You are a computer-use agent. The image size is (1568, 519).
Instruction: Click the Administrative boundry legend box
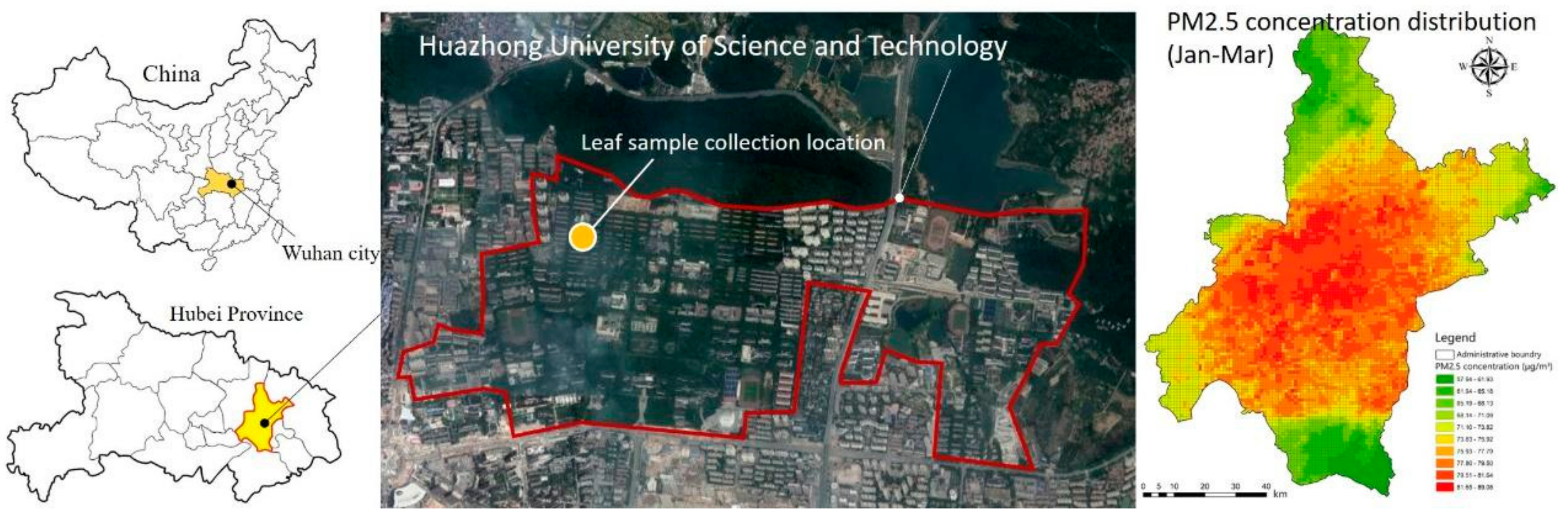(1444, 355)
